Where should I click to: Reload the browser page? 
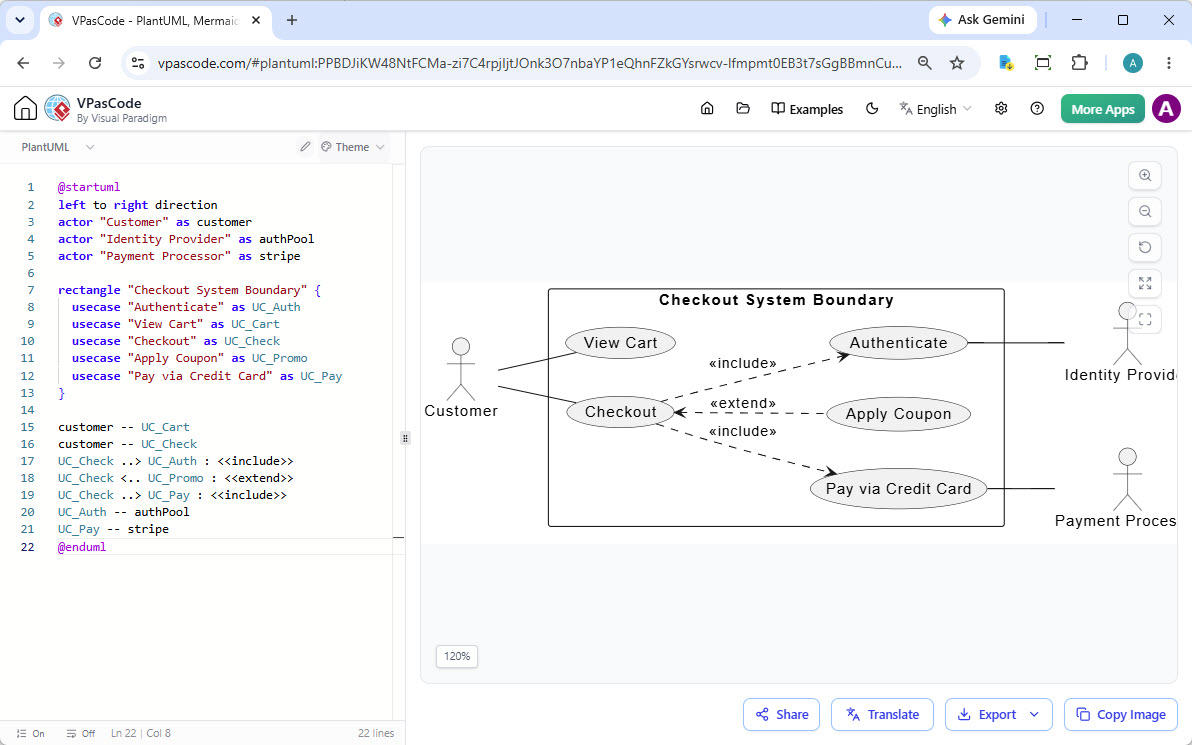pos(95,63)
